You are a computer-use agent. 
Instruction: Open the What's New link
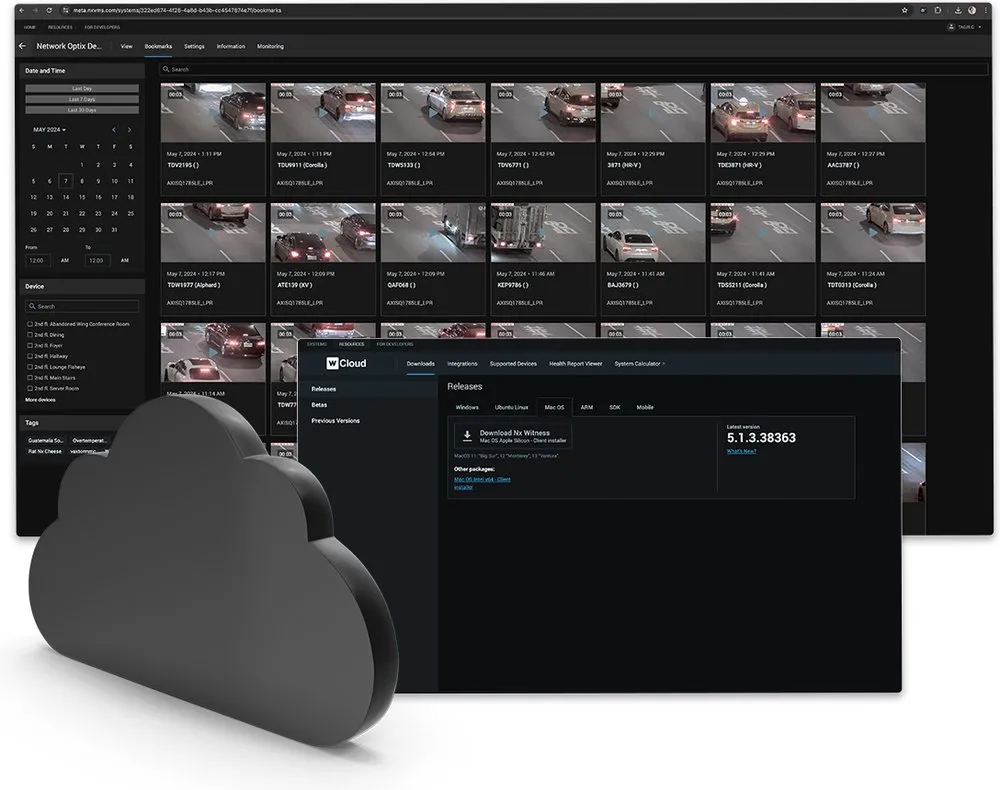click(x=741, y=451)
